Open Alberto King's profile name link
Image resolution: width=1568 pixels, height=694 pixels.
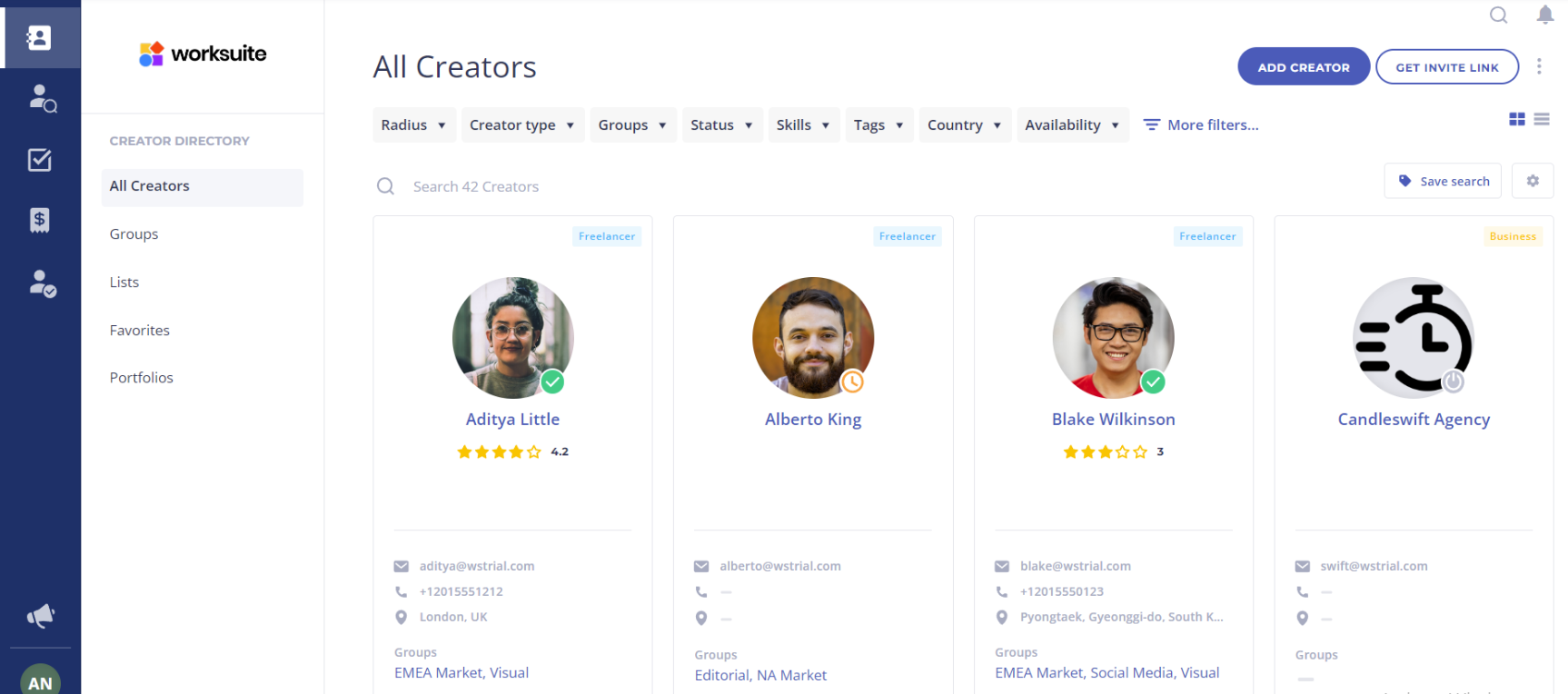click(813, 420)
